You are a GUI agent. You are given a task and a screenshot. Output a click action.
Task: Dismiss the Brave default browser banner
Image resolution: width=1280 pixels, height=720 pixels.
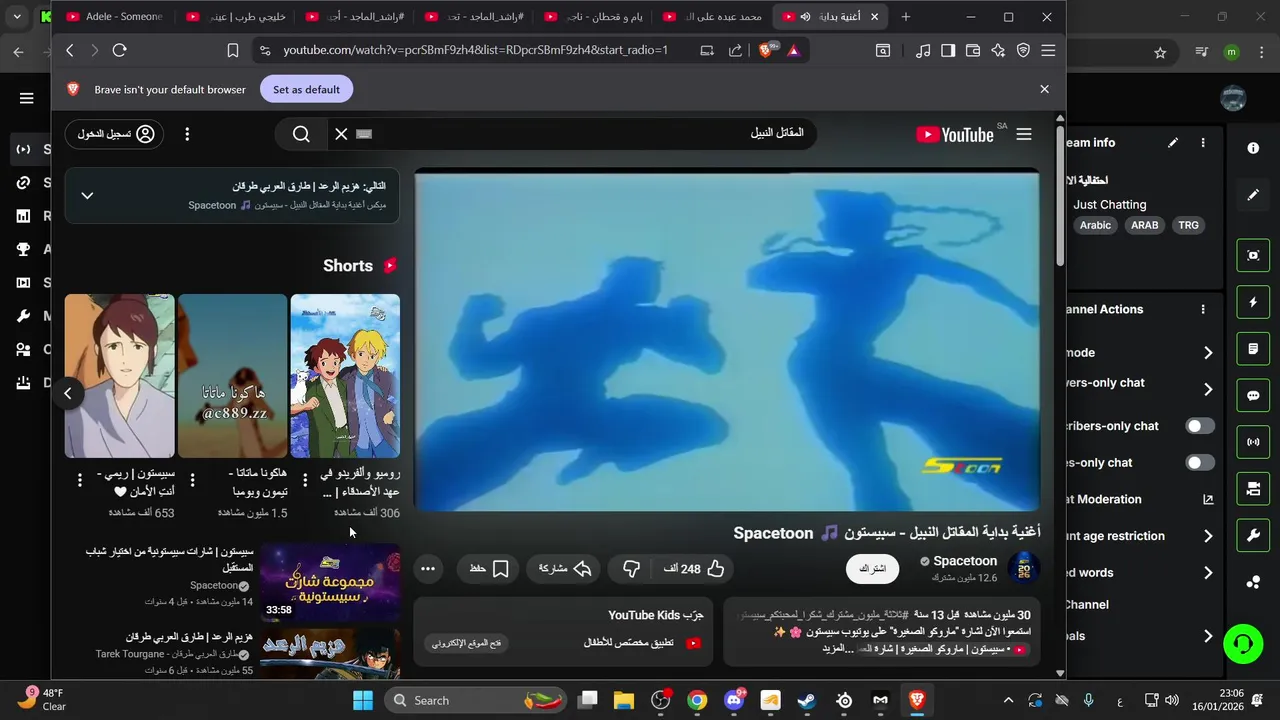[x=1044, y=89]
